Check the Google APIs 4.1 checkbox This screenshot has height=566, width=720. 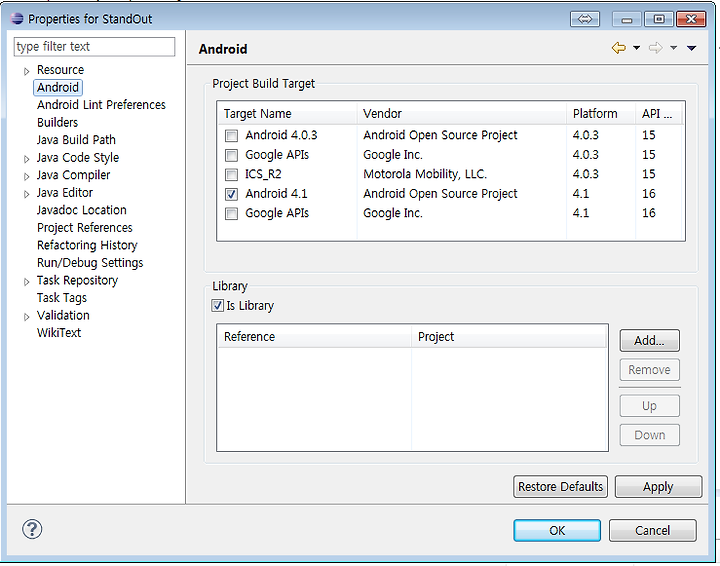point(231,213)
